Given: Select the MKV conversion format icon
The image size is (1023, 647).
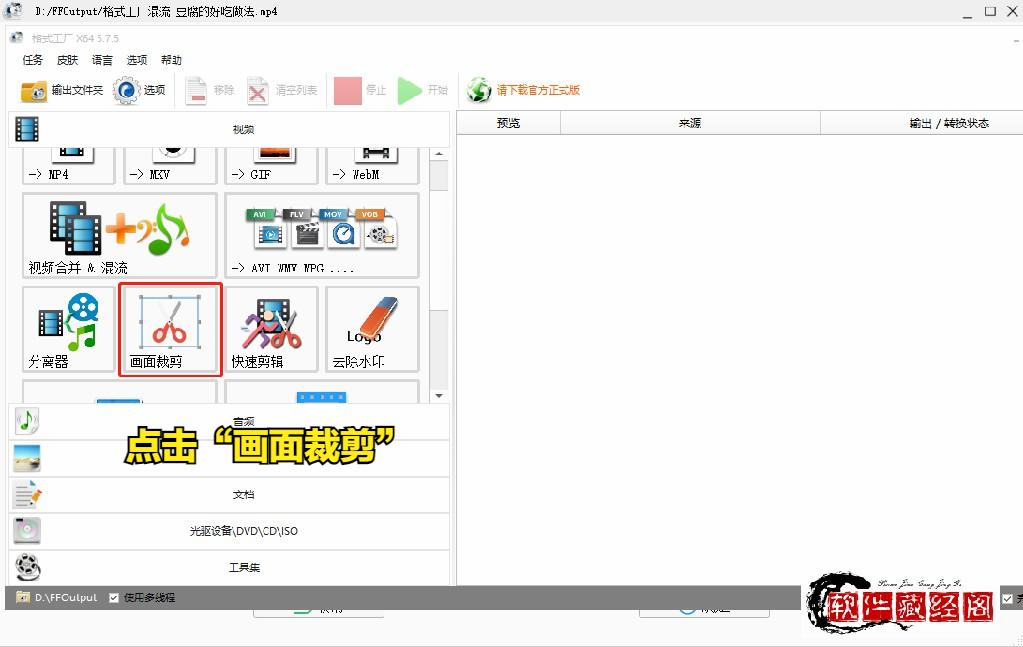Looking at the screenshot, I should coord(168,160).
